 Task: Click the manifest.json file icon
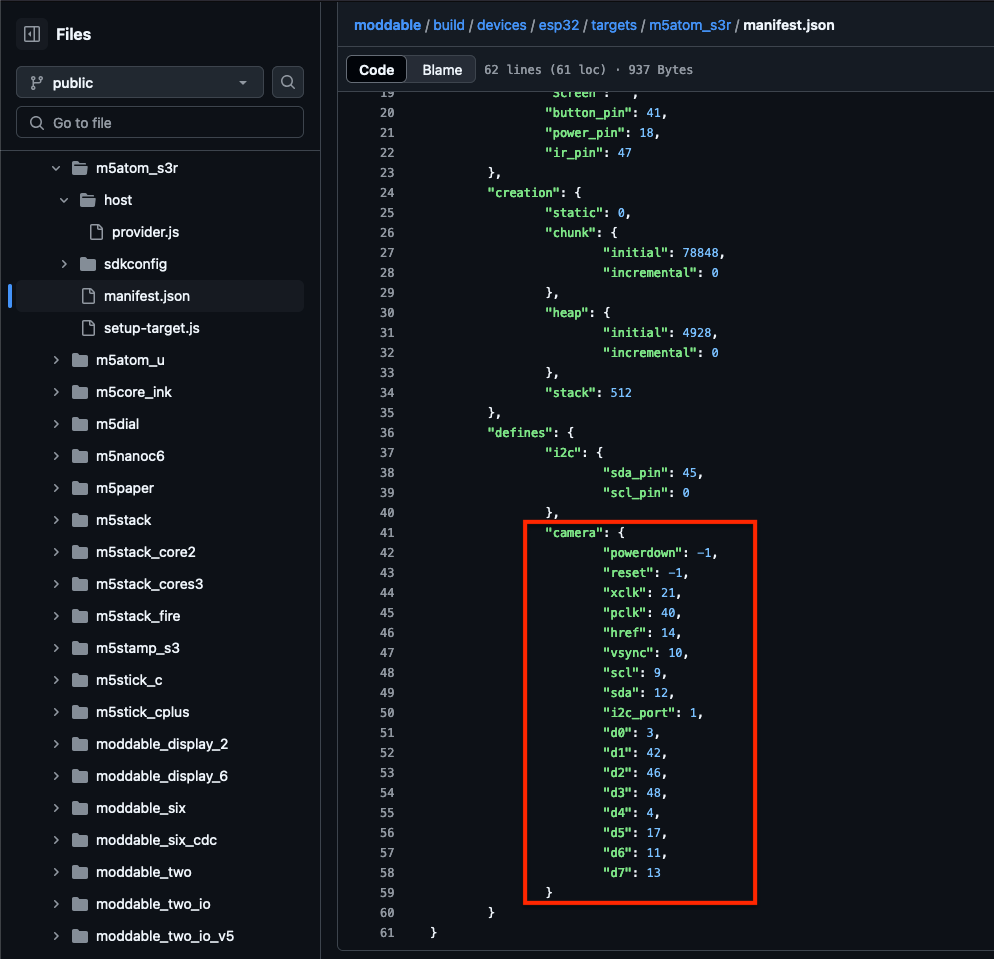(x=88, y=296)
